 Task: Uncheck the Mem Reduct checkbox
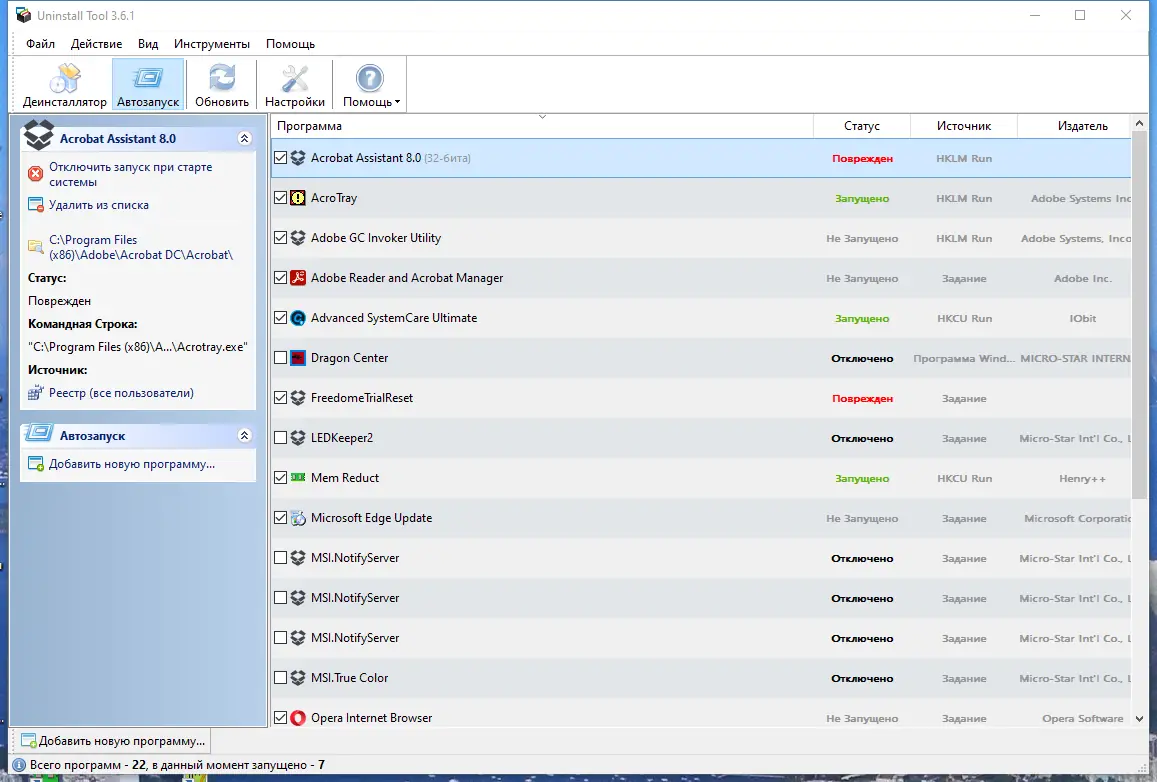[280, 477]
